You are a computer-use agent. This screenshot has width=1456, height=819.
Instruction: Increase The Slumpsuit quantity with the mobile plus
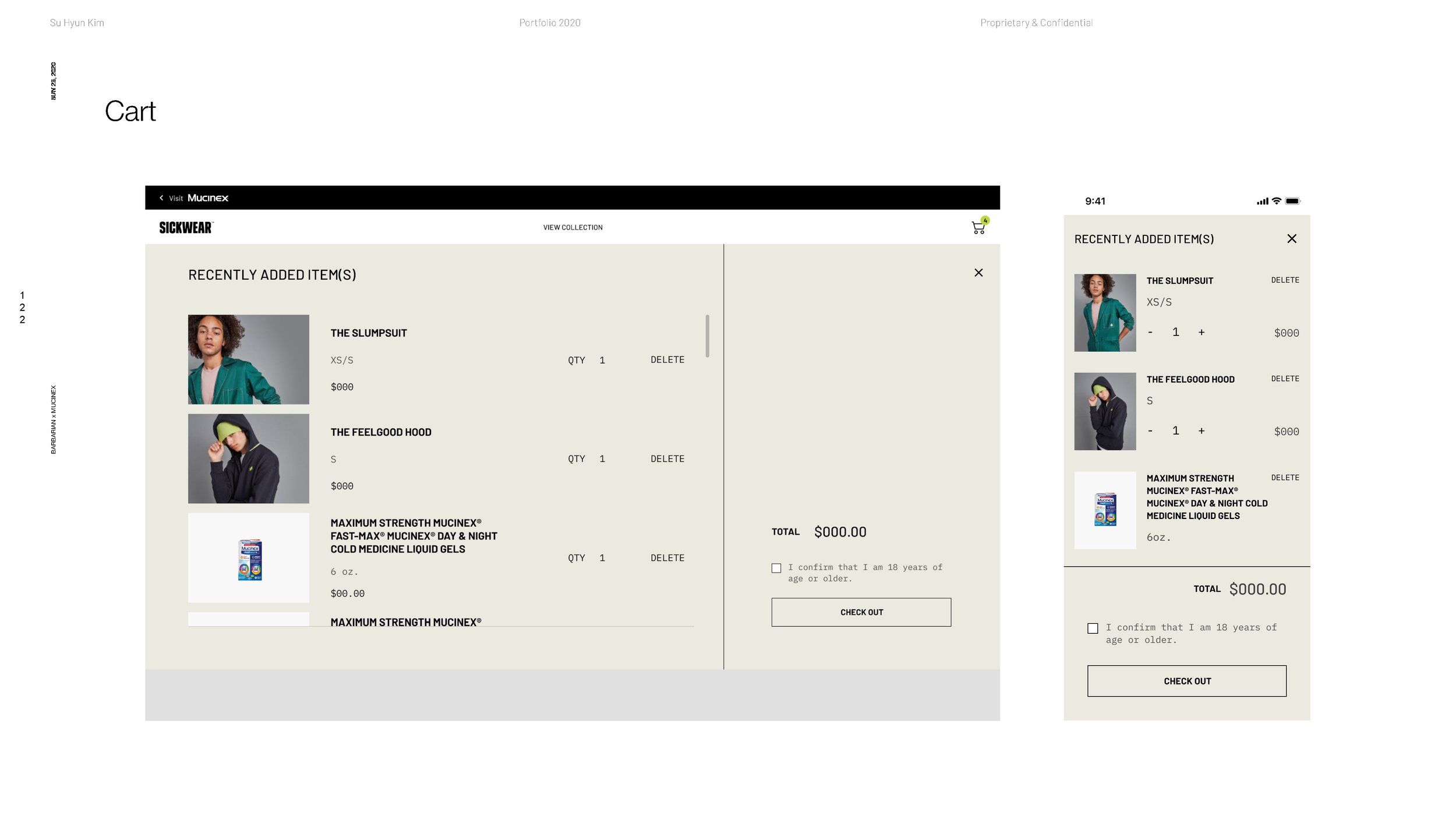[x=1201, y=333]
